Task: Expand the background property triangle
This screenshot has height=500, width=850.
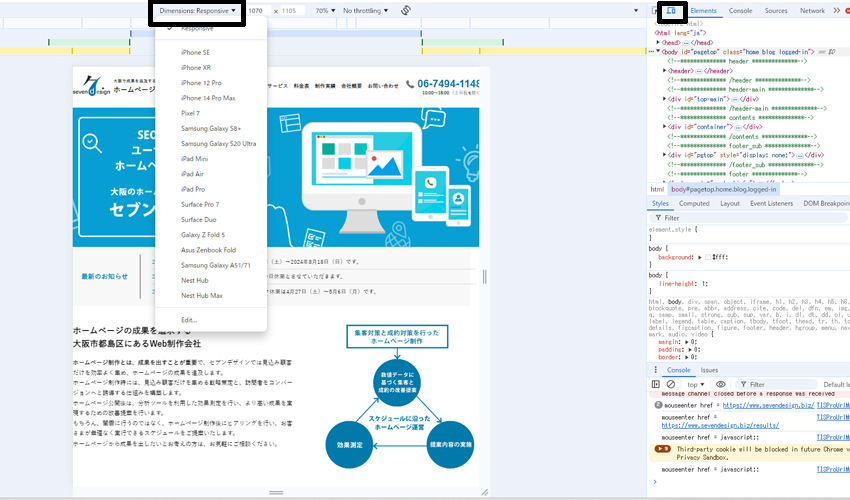Action: click(700, 257)
